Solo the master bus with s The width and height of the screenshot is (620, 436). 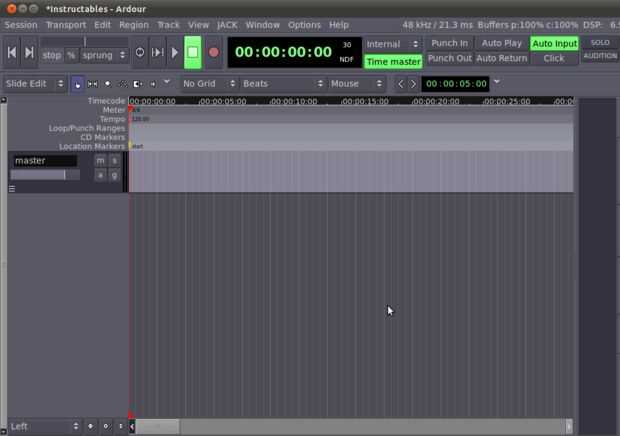(114, 161)
